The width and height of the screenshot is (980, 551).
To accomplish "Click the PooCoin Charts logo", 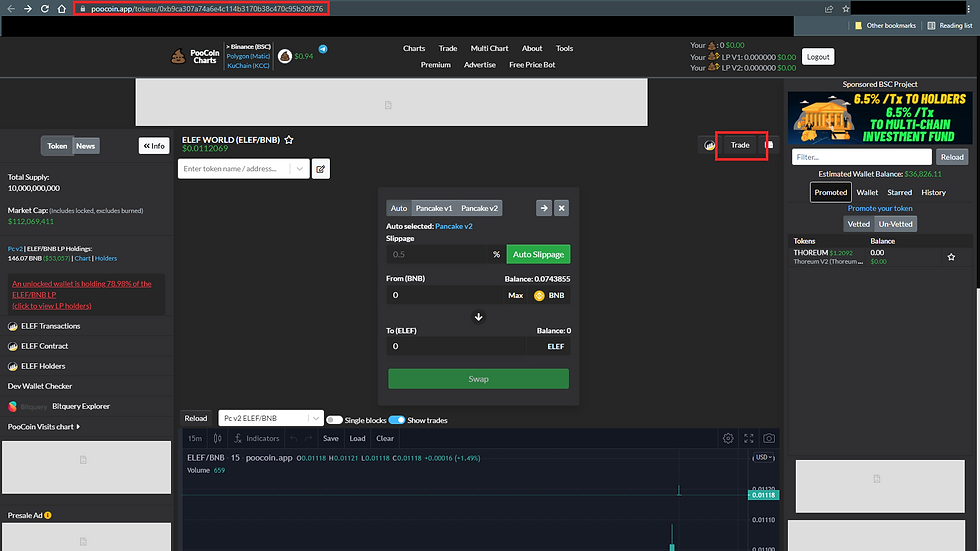I will pyautogui.click(x=196, y=57).
